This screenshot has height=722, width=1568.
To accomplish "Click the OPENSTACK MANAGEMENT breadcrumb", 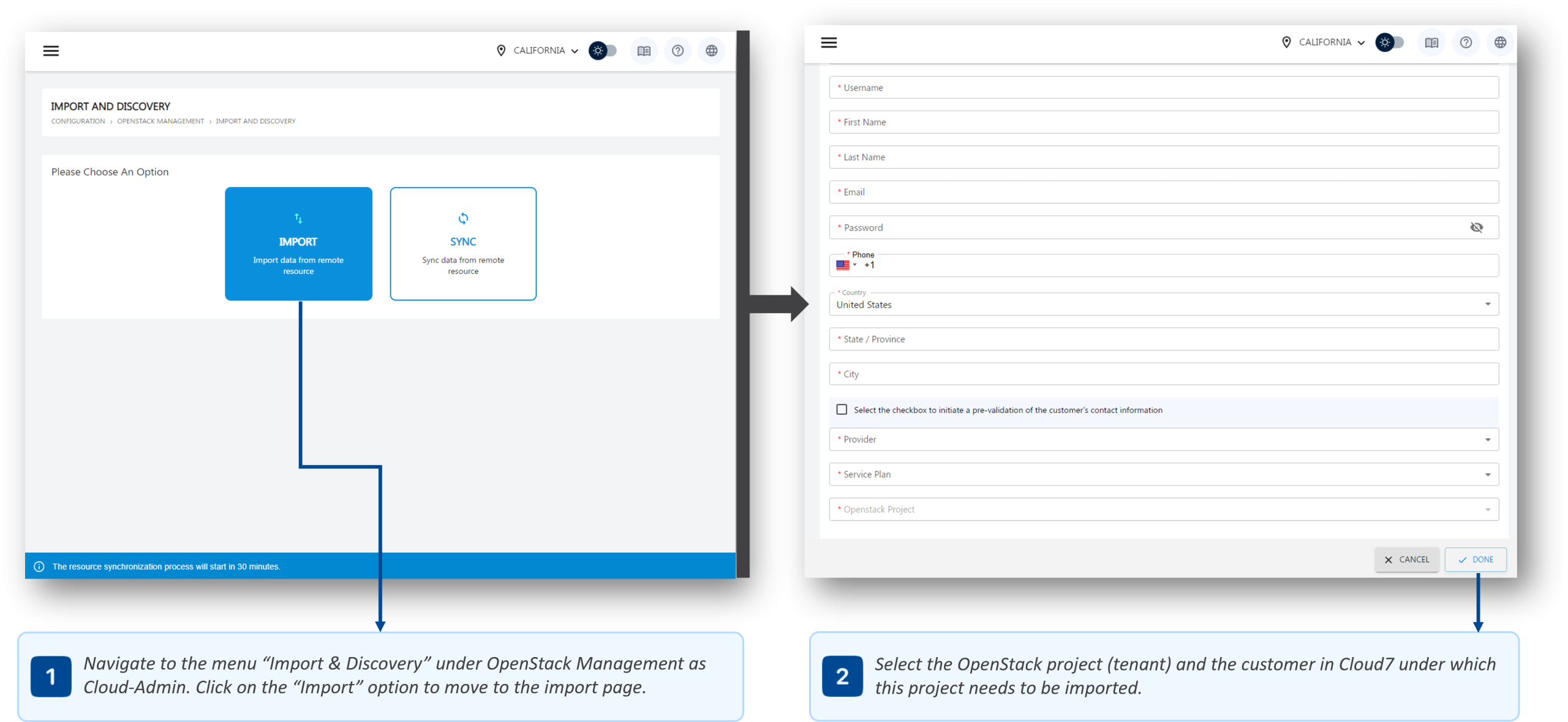I will [x=160, y=121].
